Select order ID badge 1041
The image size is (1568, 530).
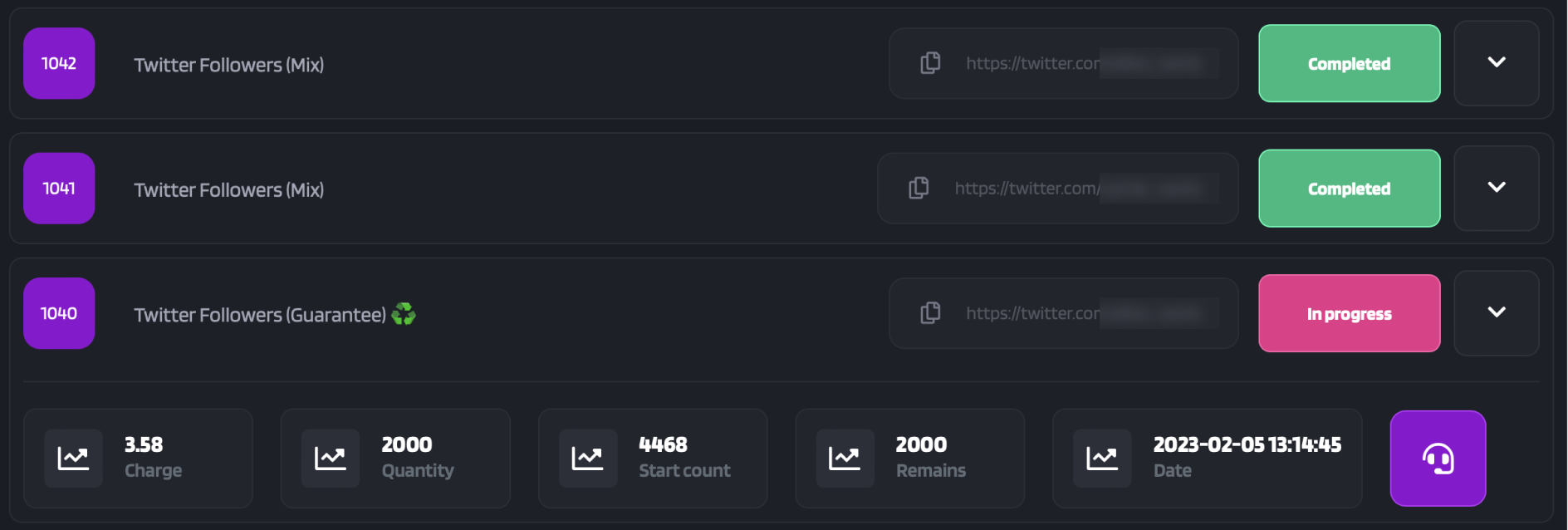click(x=59, y=188)
